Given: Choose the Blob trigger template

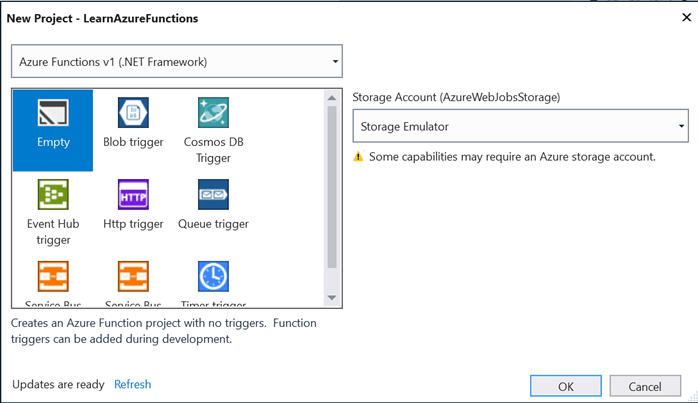Looking at the screenshot, I should click(133, 114).
